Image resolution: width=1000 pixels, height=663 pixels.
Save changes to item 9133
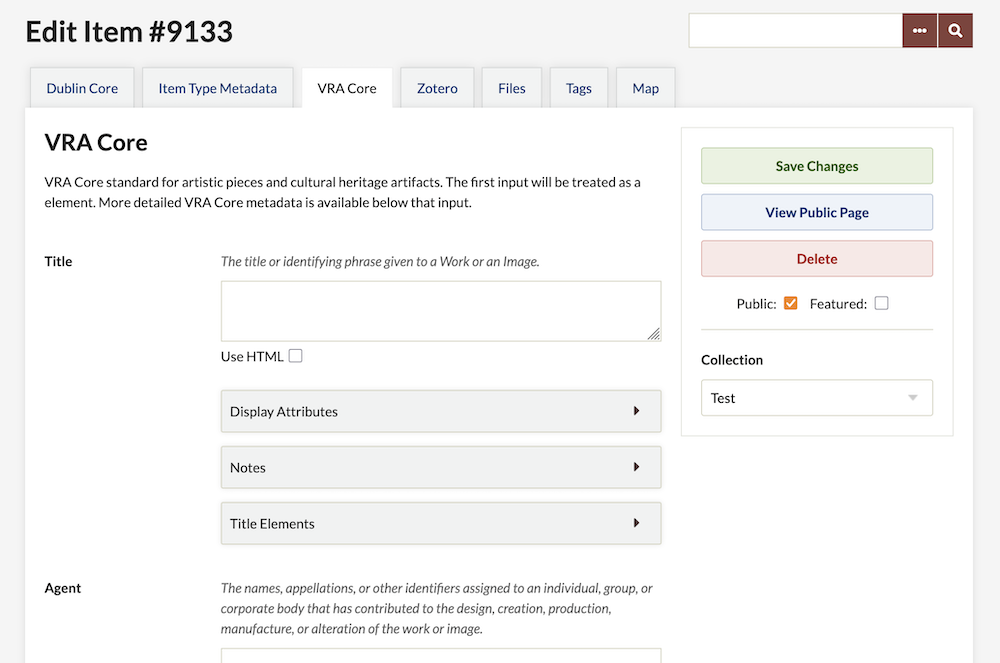click(816, 165)
